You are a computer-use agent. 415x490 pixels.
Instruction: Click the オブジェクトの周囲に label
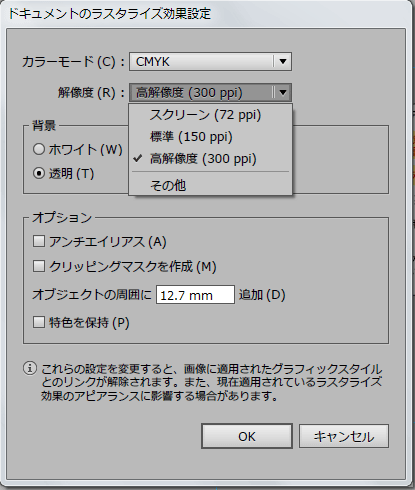(x=92, y=295)
